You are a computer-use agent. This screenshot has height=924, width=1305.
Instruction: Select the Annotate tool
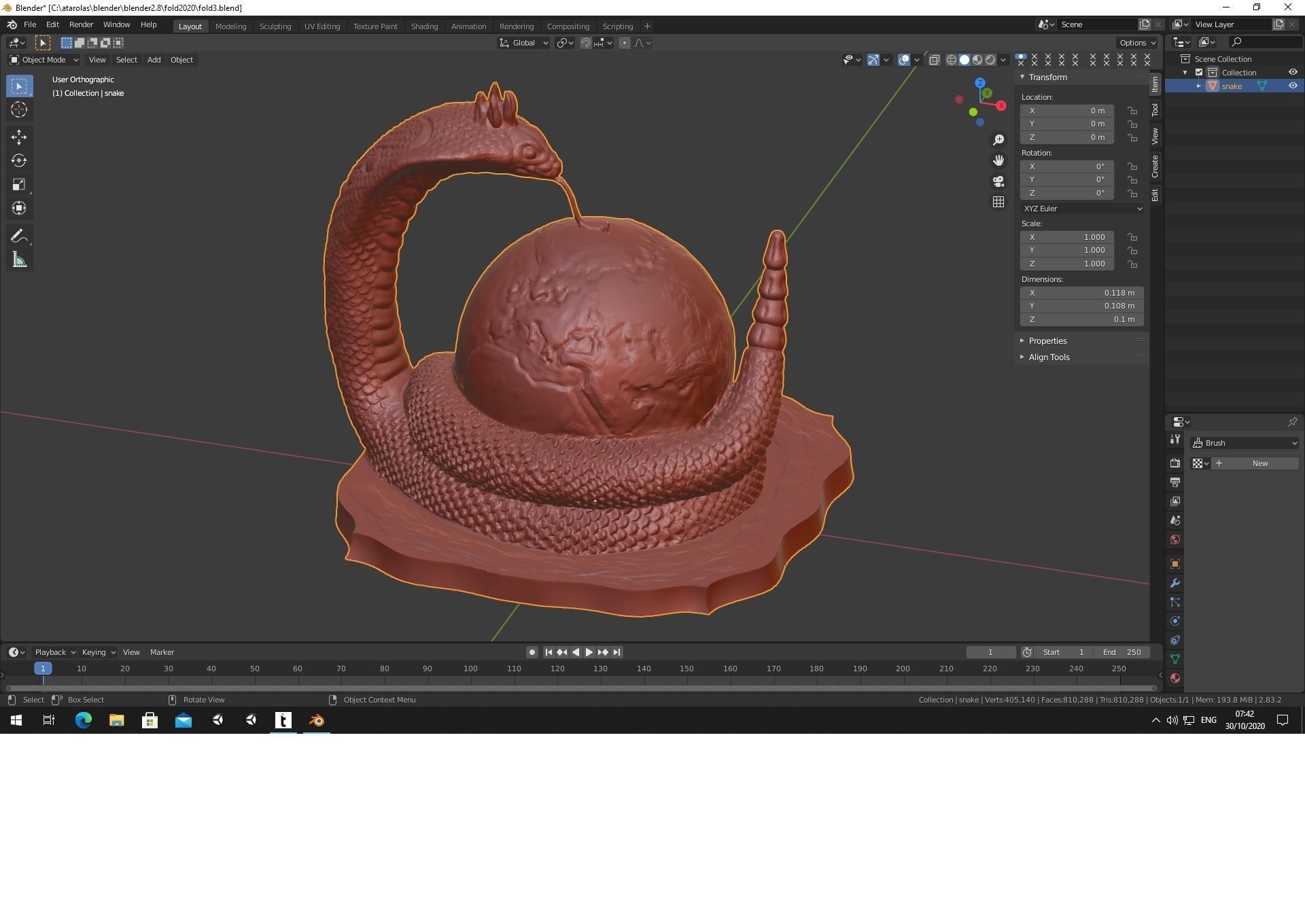(19, 236)
